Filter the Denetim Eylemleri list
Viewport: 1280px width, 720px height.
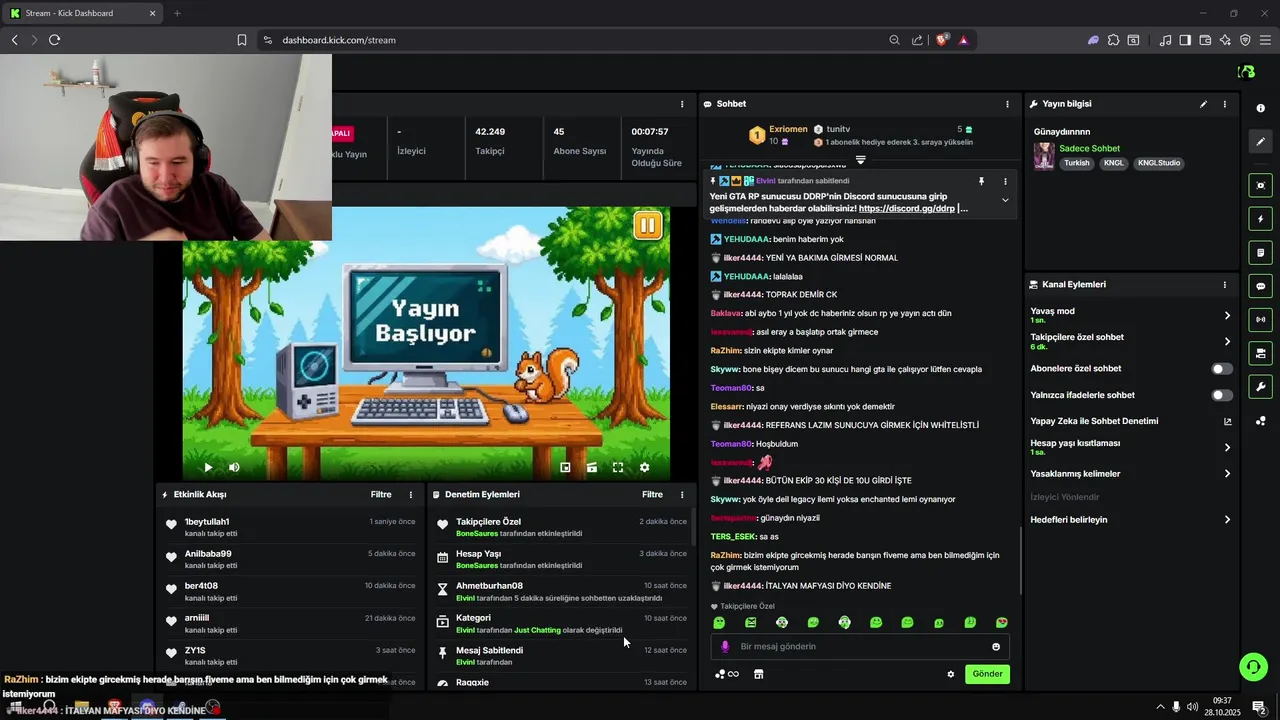(x=652, y=494)
